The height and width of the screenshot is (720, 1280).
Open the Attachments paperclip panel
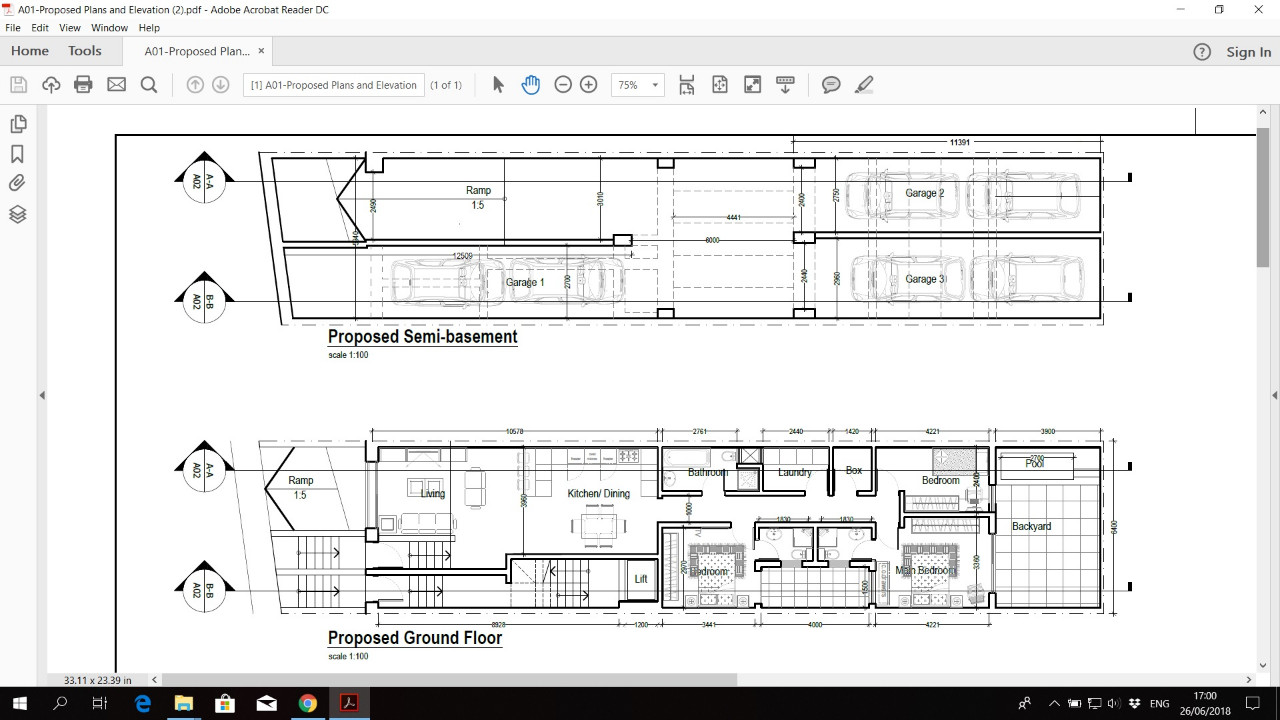tap(17, 183)
